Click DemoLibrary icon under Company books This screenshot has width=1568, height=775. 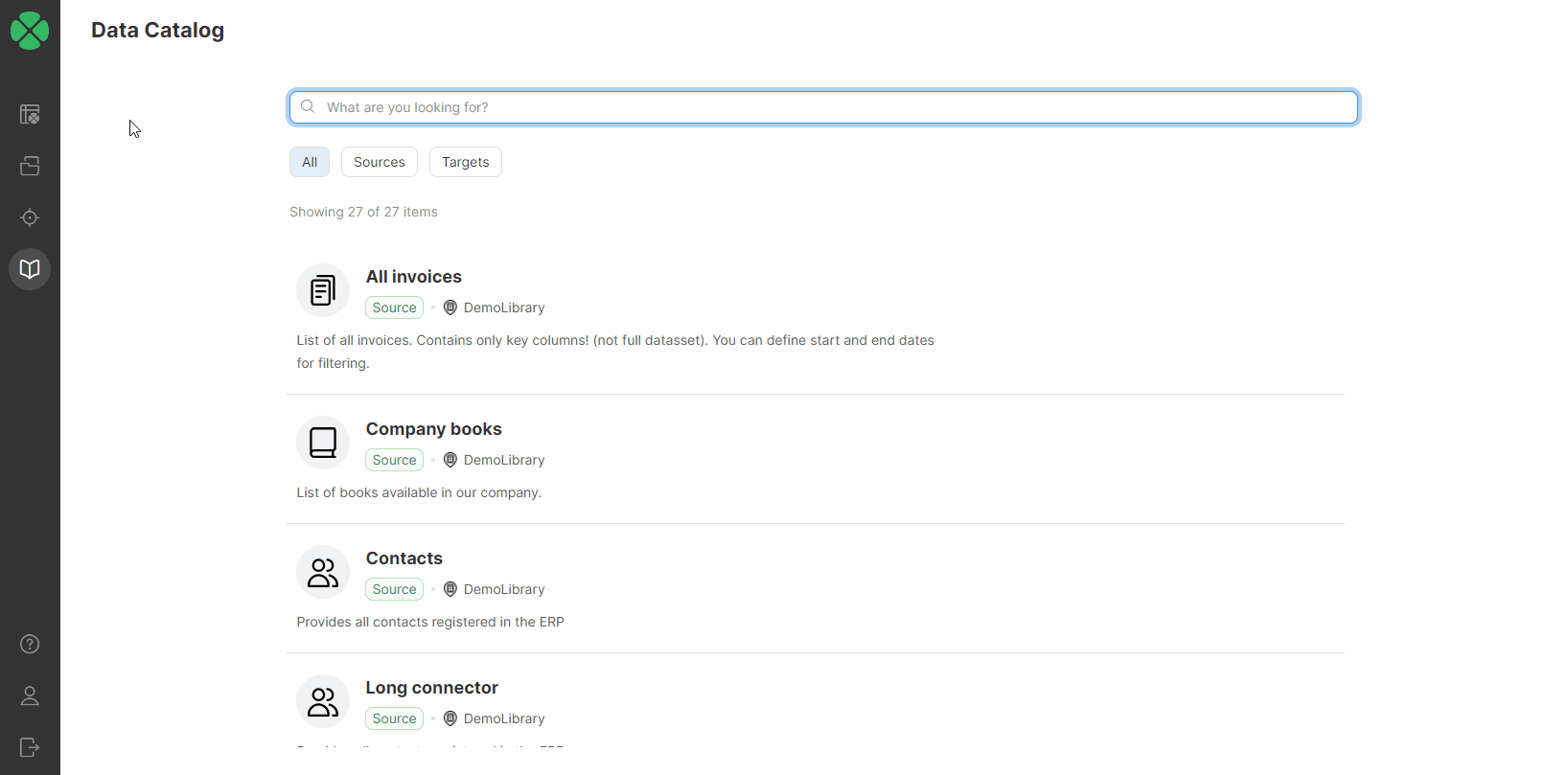(450, 460)
